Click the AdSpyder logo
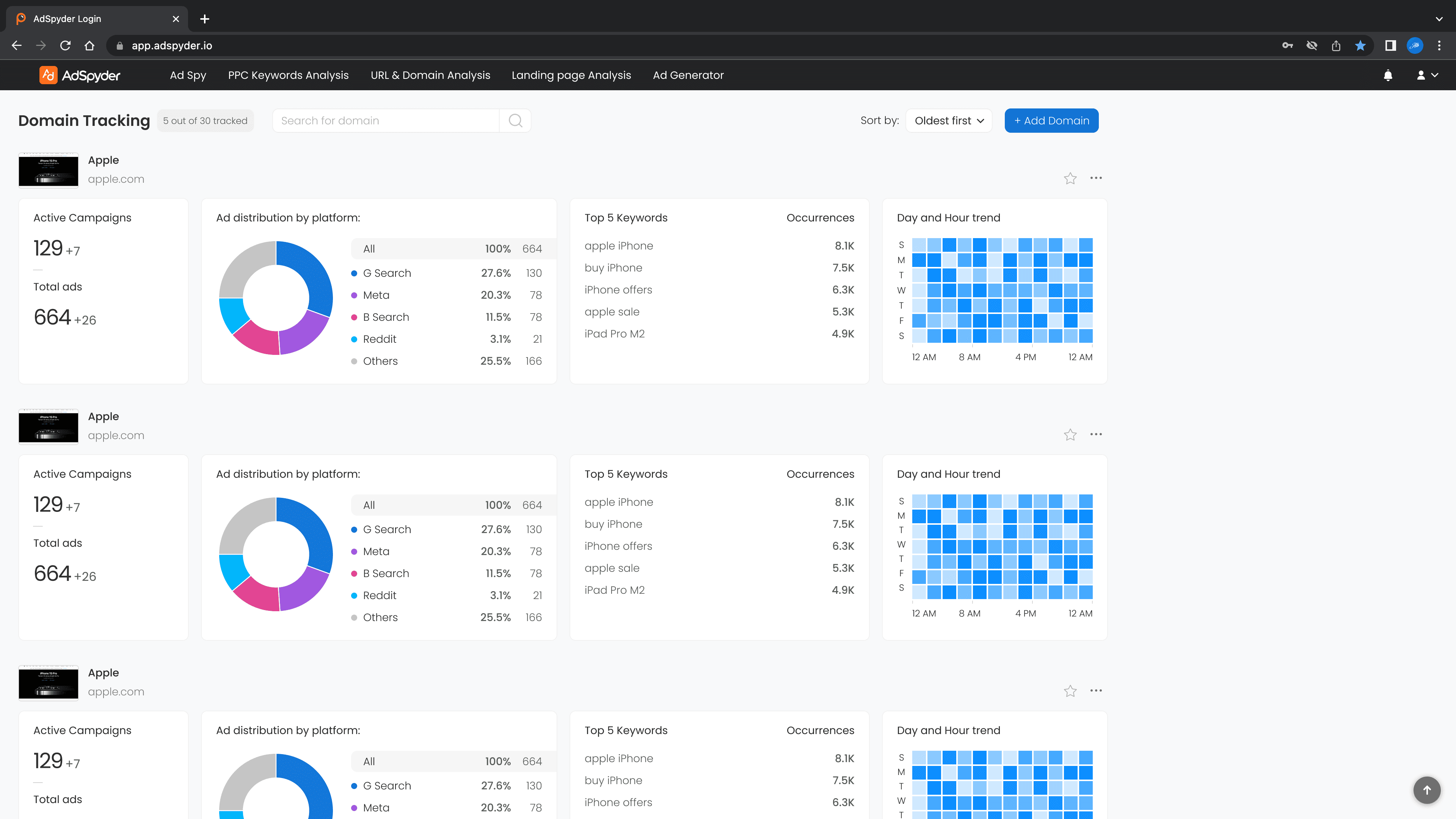1456x819 pixels. 80,75
